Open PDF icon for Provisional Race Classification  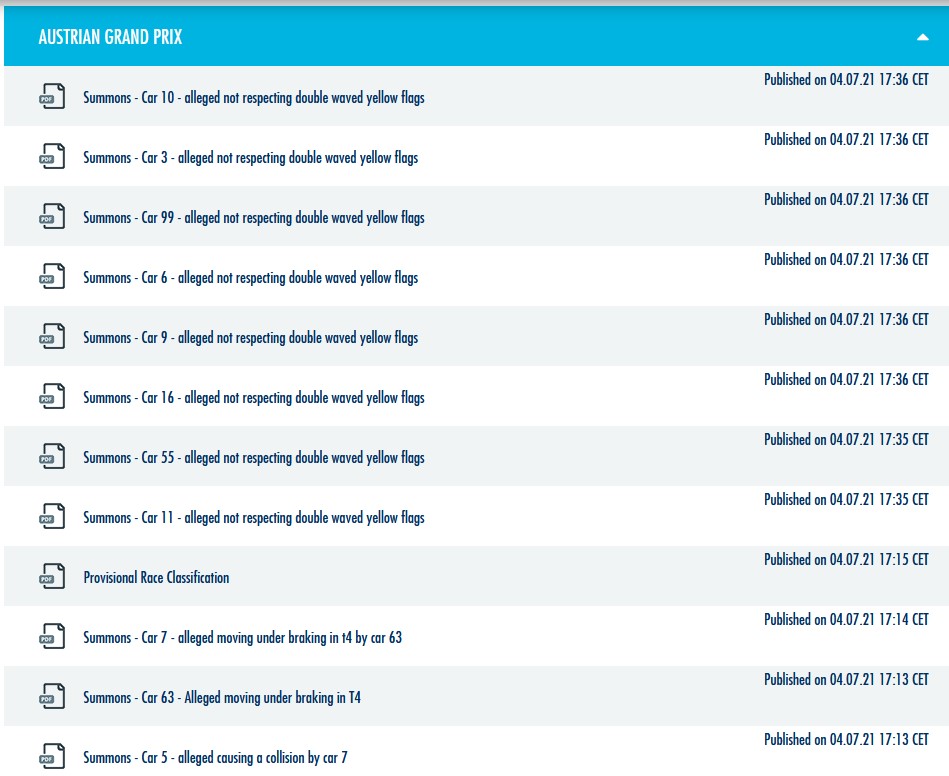tap(52, 576)
